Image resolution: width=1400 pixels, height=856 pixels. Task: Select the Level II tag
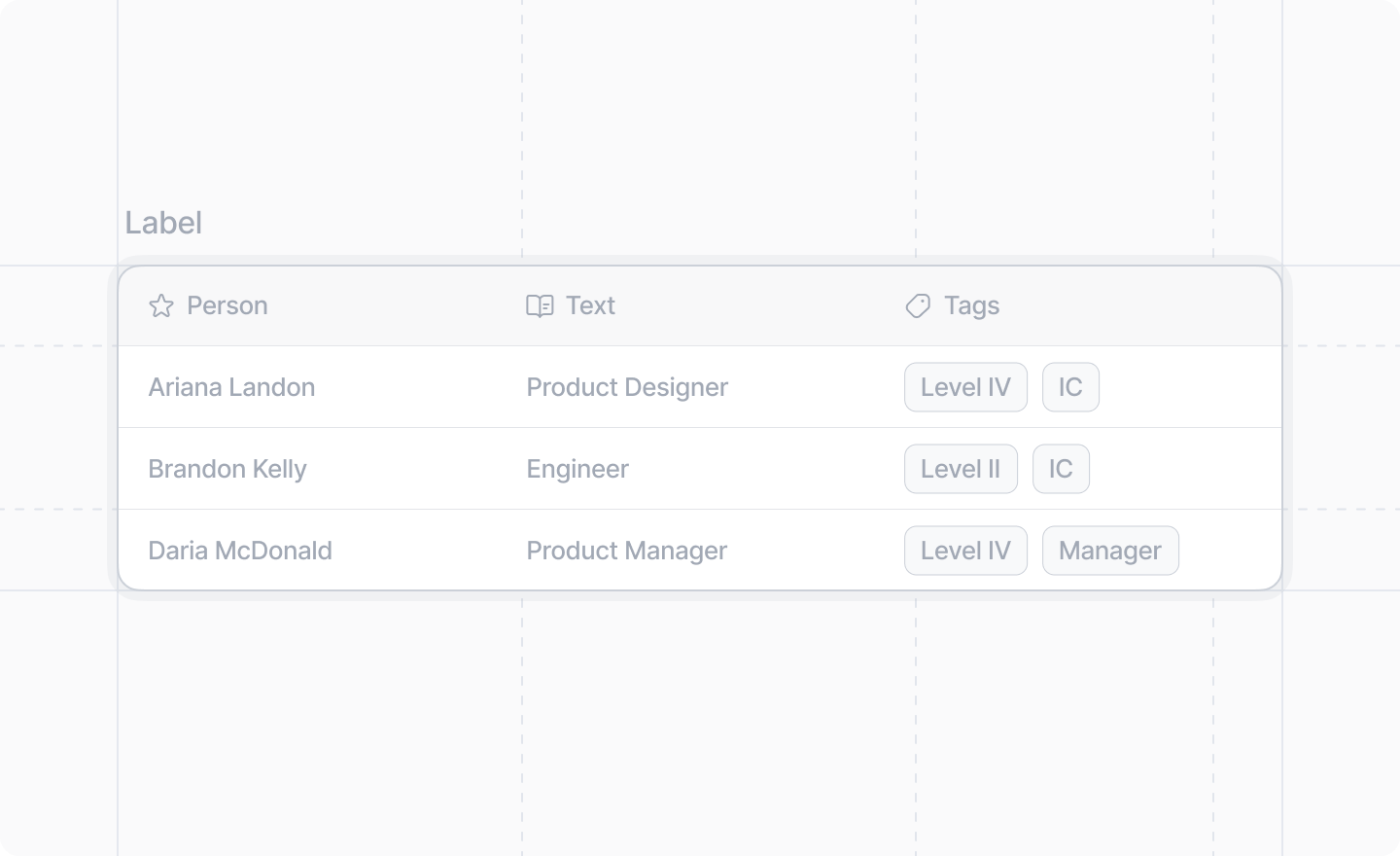961,469
